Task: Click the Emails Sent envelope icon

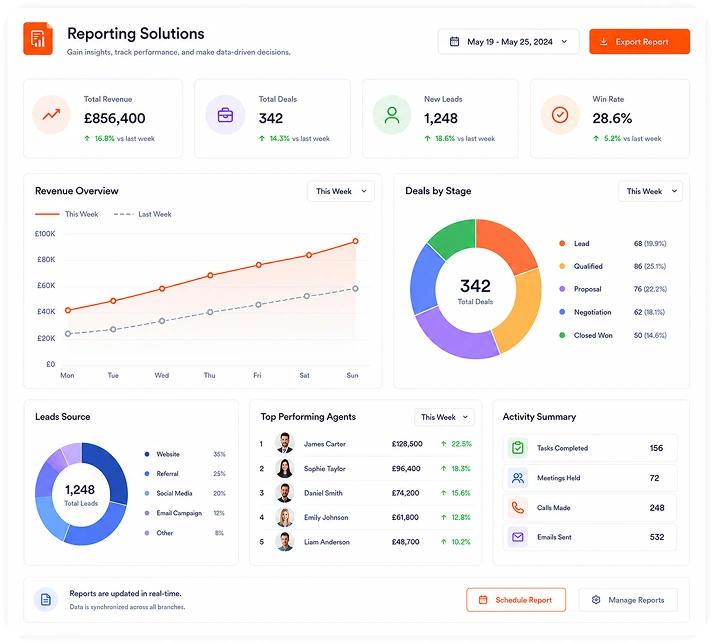Action: (517, 537)
